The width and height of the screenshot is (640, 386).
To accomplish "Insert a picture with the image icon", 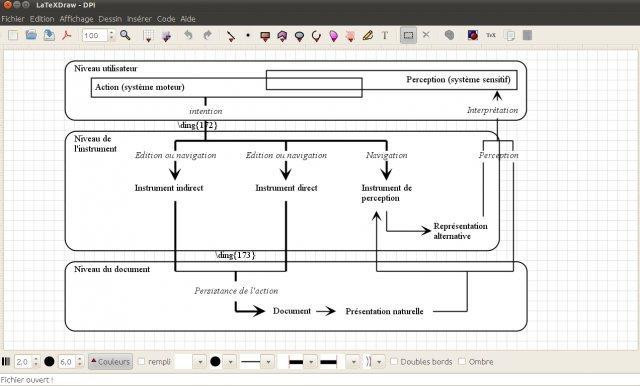I will click(473, 35).
